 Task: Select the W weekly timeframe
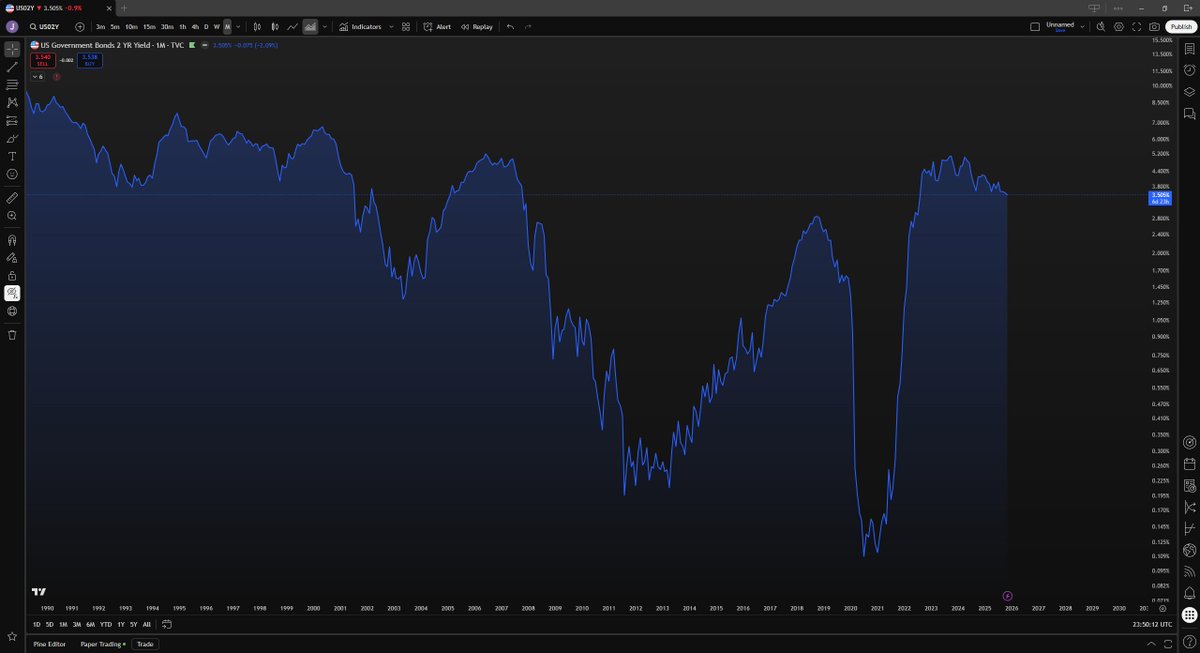point(217,27)
